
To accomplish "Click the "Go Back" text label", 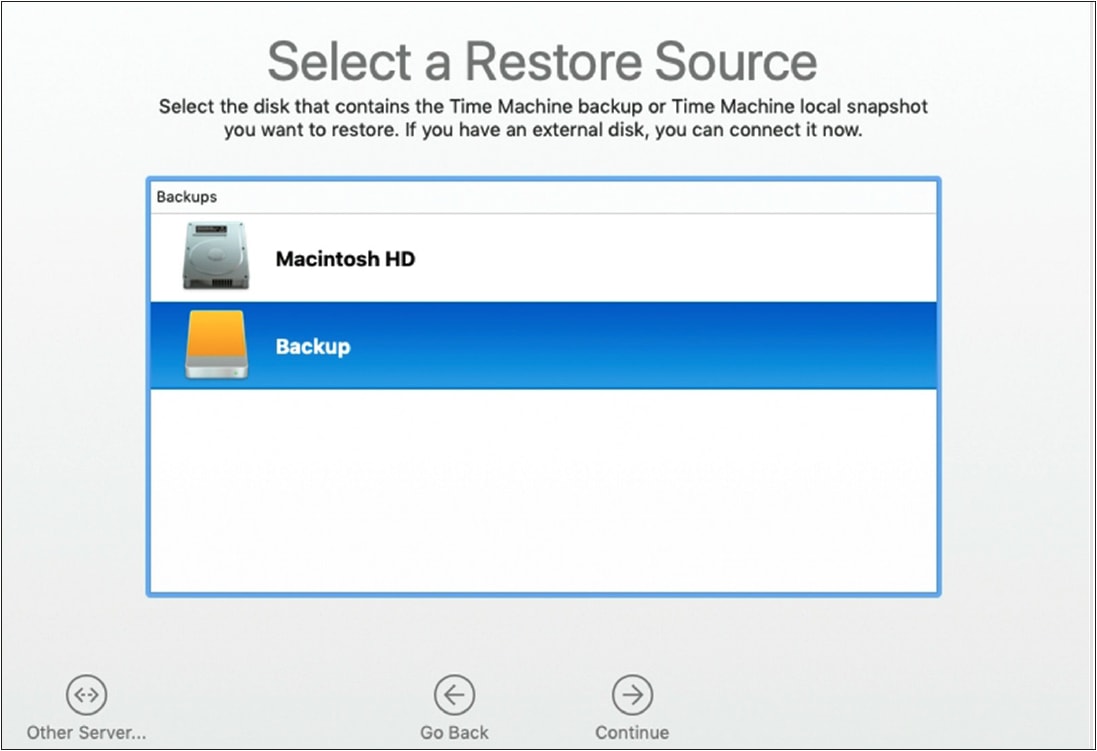I will pyautogui.click(x=455, y=732).
